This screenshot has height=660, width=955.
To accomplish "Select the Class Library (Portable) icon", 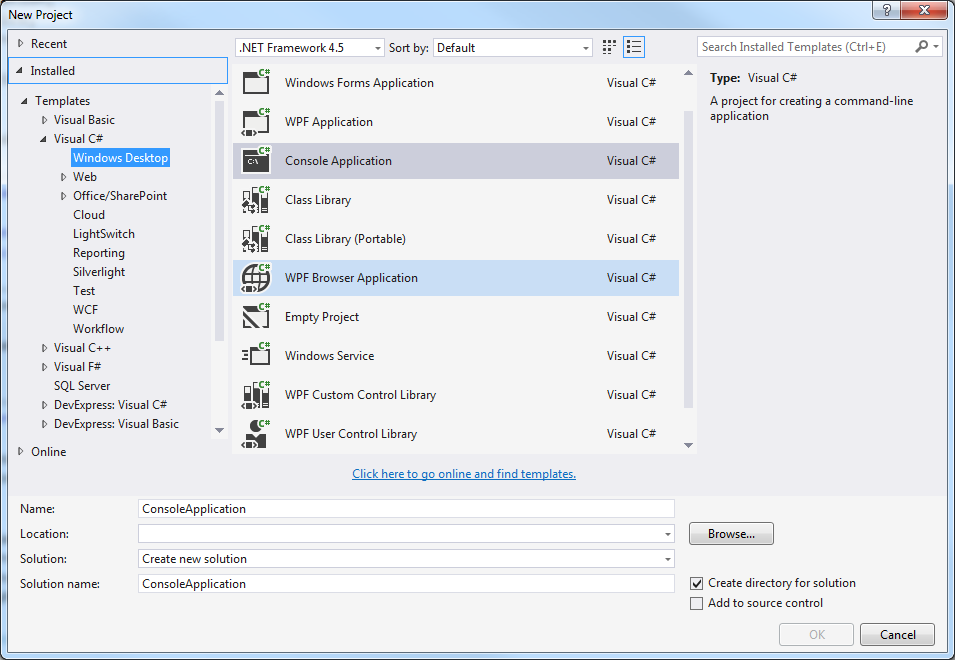I will (256, 239).
